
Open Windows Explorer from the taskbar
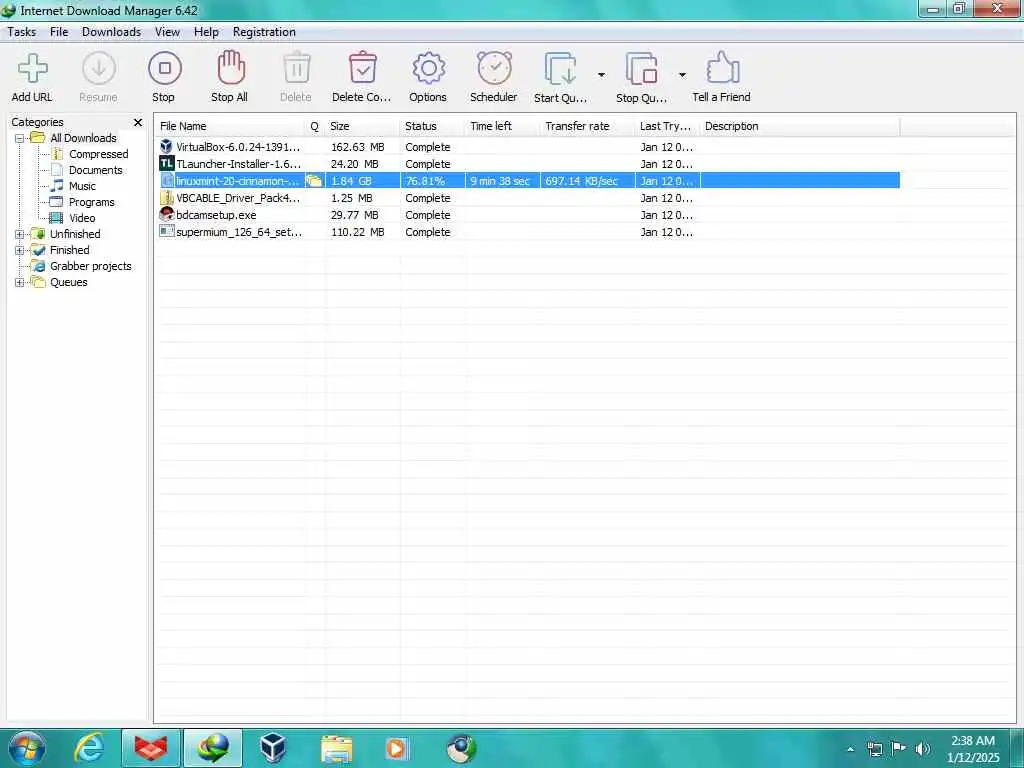click(336, 748)
